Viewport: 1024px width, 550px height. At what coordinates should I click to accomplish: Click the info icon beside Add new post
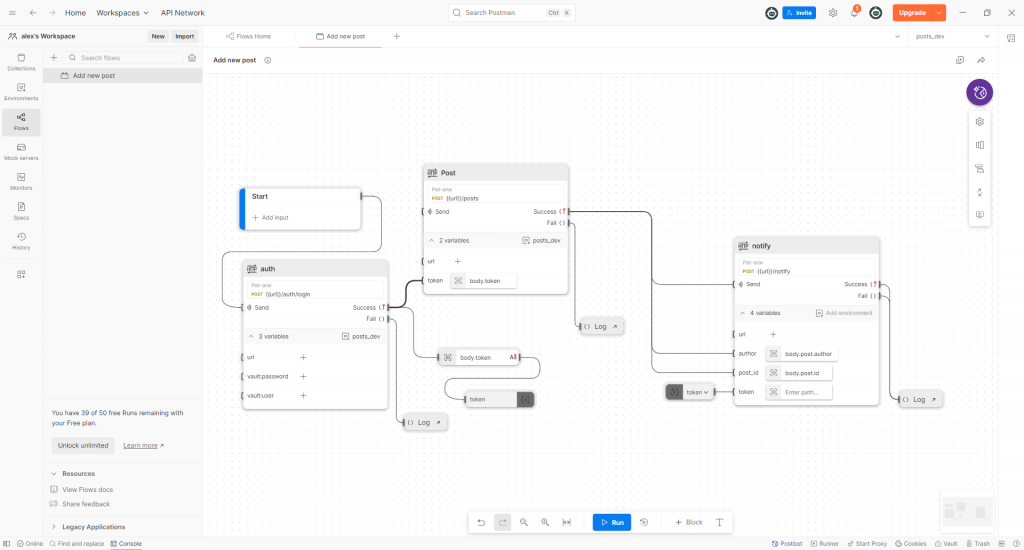pos(268,60)
